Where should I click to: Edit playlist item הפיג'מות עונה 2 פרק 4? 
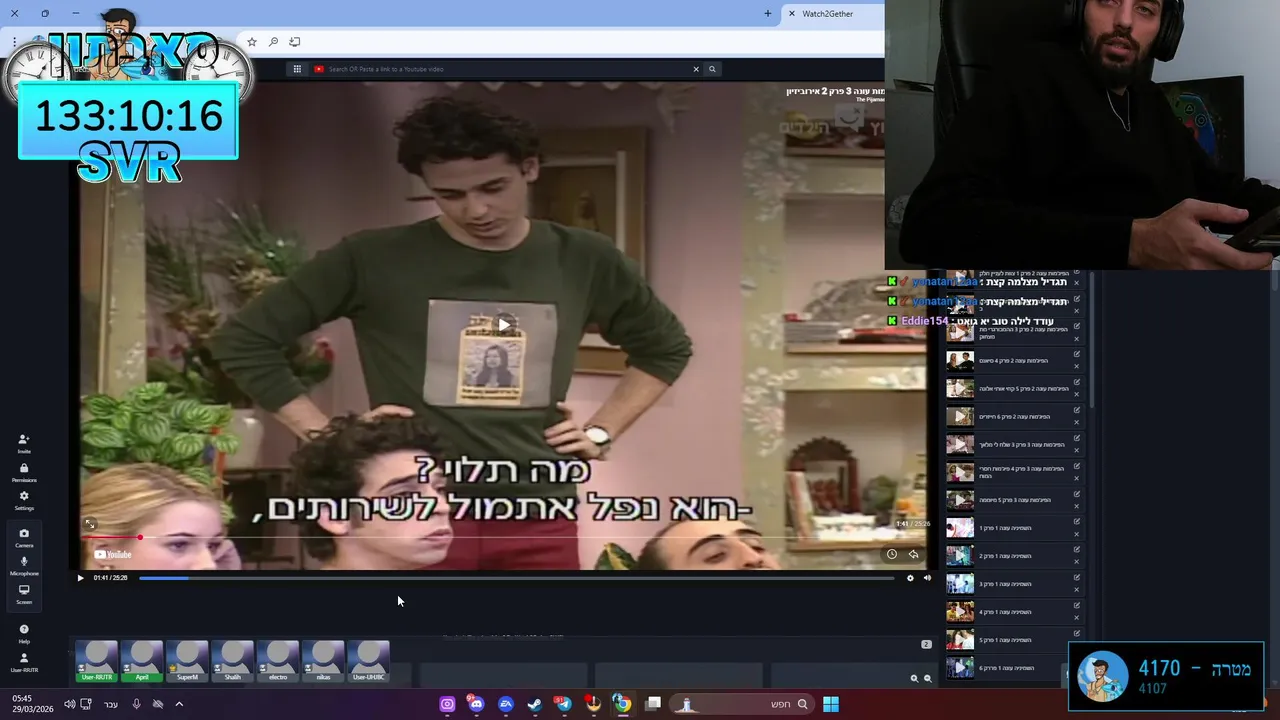click(x=1077, y=354)
